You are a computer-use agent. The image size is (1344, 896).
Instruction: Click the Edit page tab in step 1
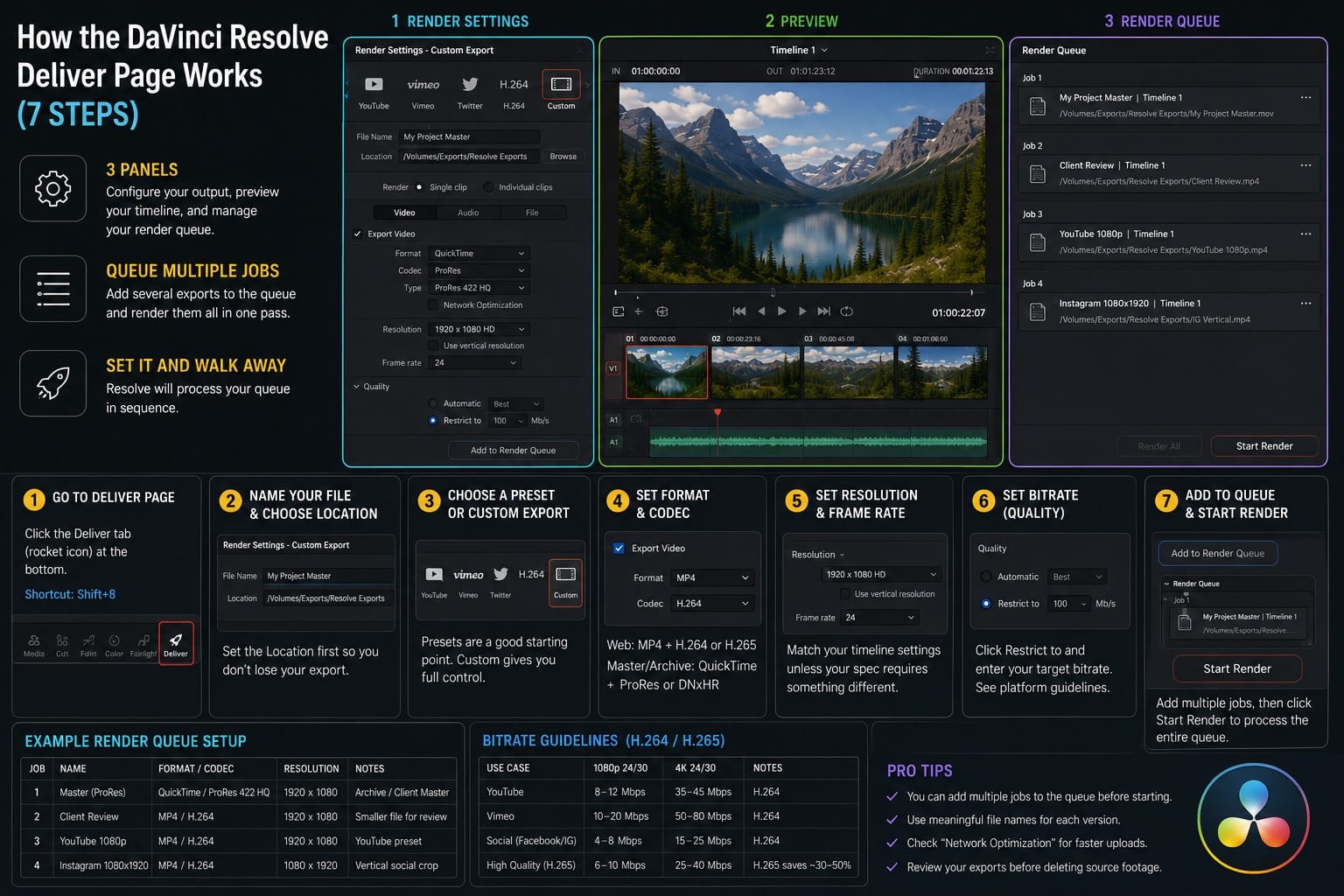pyautogui.click(x=88, y=646)
